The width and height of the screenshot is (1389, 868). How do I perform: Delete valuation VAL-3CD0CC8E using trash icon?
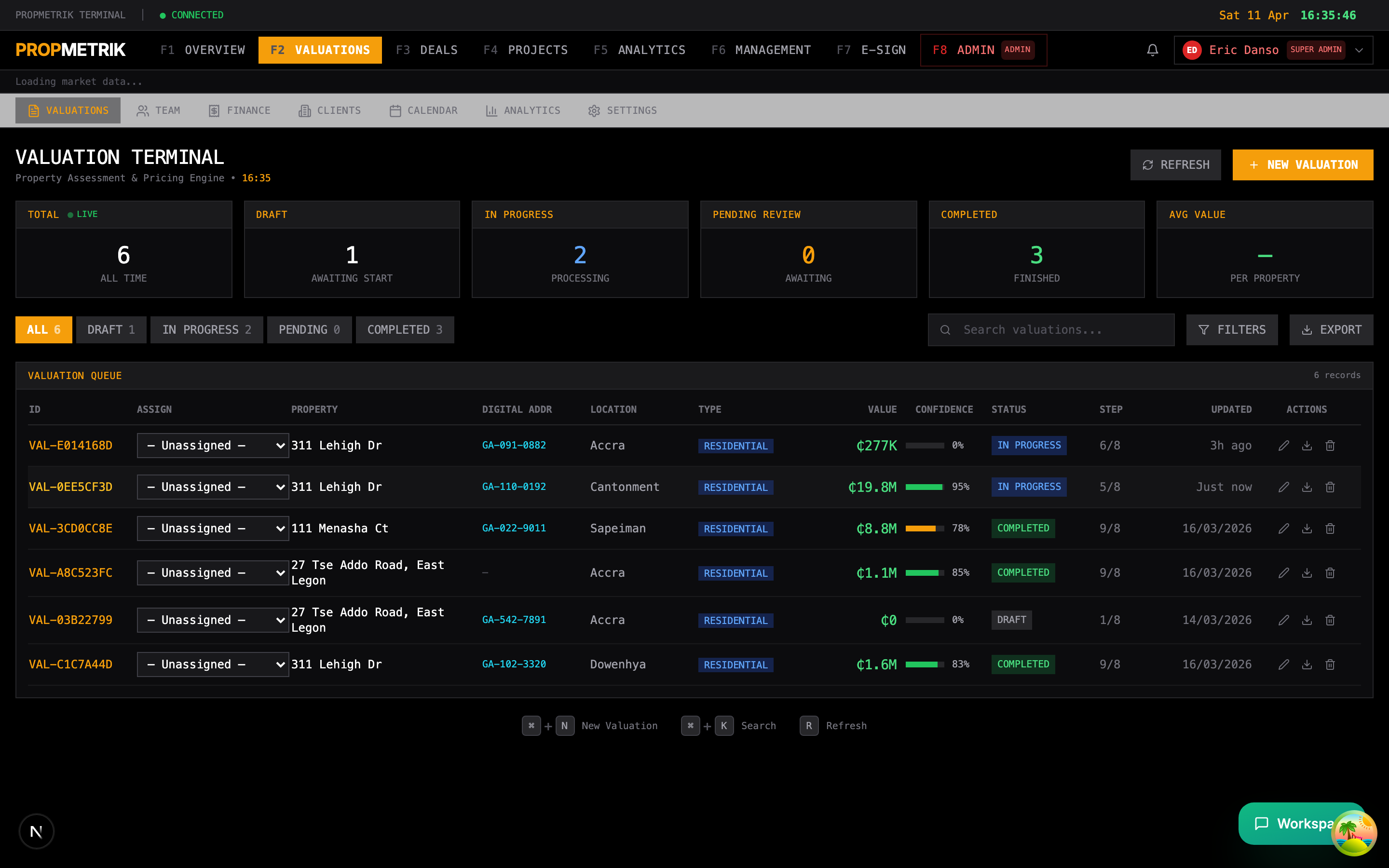[x=1329, y=528]
